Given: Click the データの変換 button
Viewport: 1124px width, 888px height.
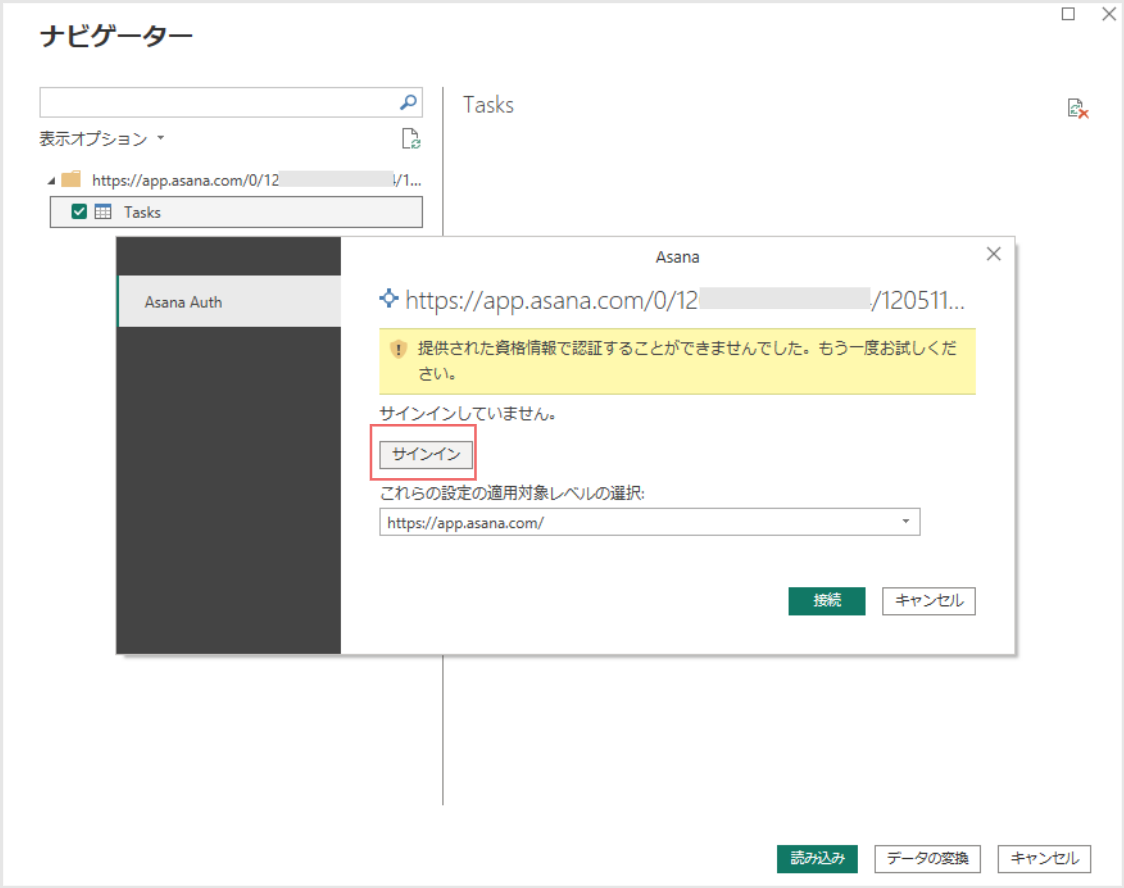Looking at the screenshot, I should point(927,859).
